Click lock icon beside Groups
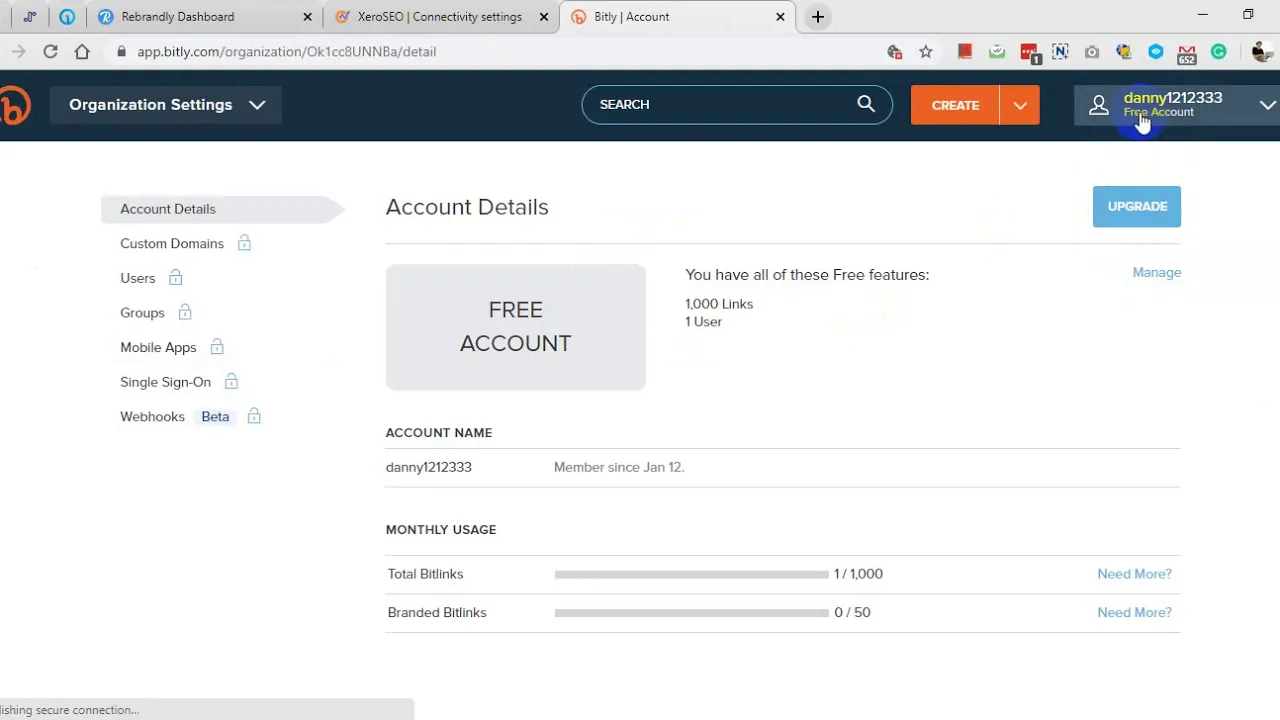Viewport: 1280px width, 720px height. pyautogui.click(x=185, y=312)
